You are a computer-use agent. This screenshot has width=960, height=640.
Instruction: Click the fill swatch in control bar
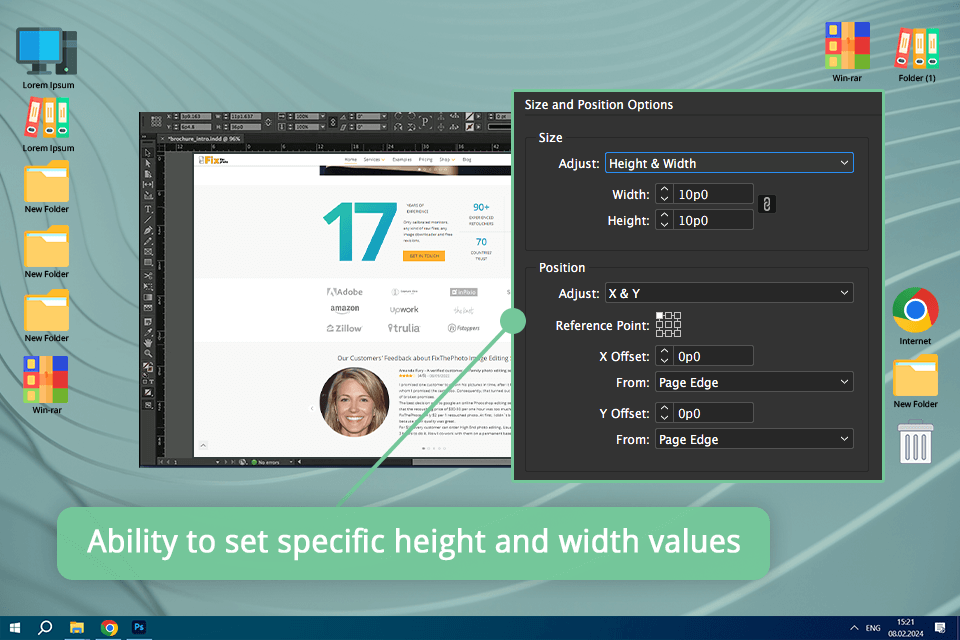pos(470,116)
